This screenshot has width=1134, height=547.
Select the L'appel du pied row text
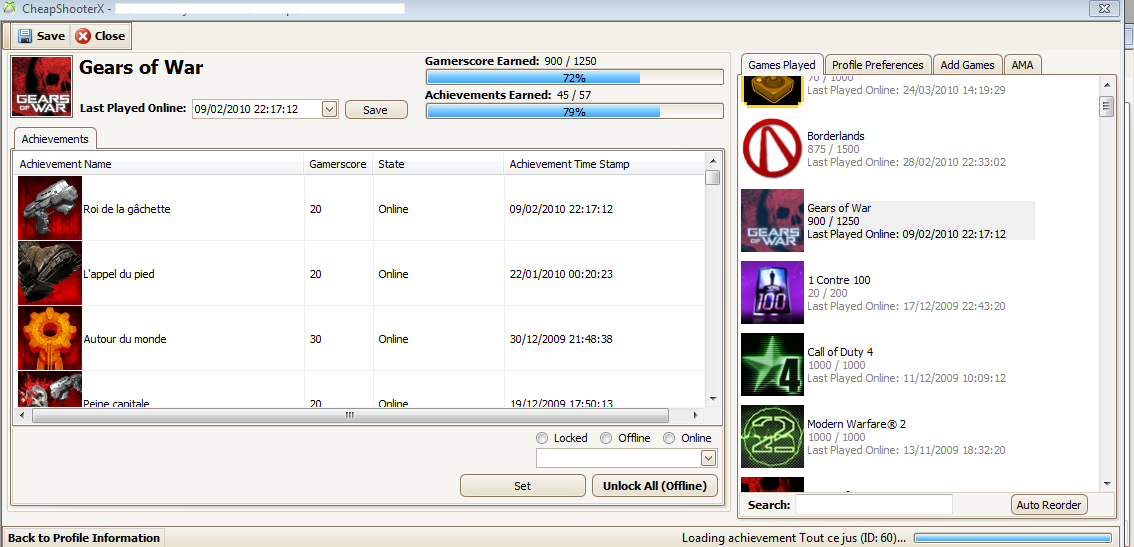119,274
